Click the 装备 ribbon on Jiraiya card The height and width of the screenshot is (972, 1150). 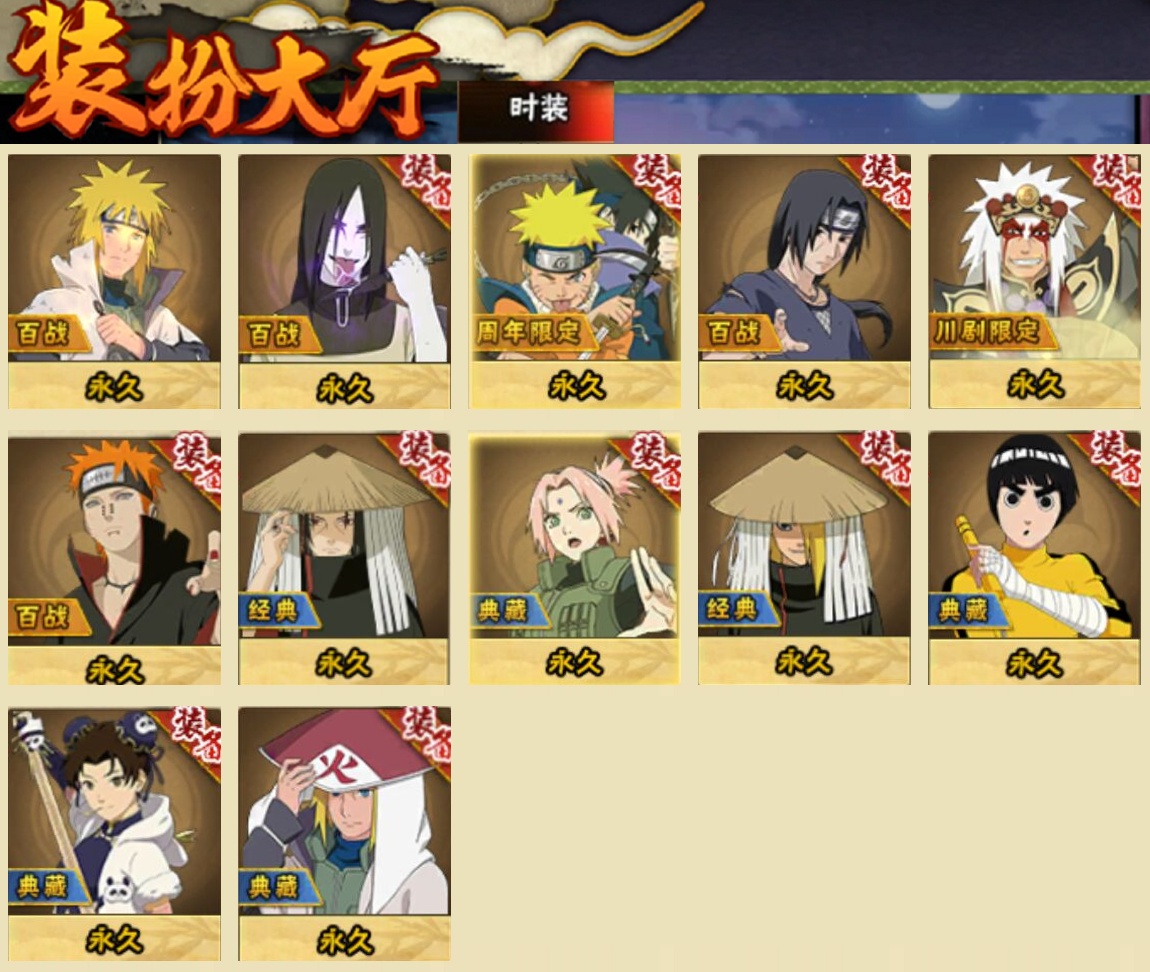click(1115, 182)
